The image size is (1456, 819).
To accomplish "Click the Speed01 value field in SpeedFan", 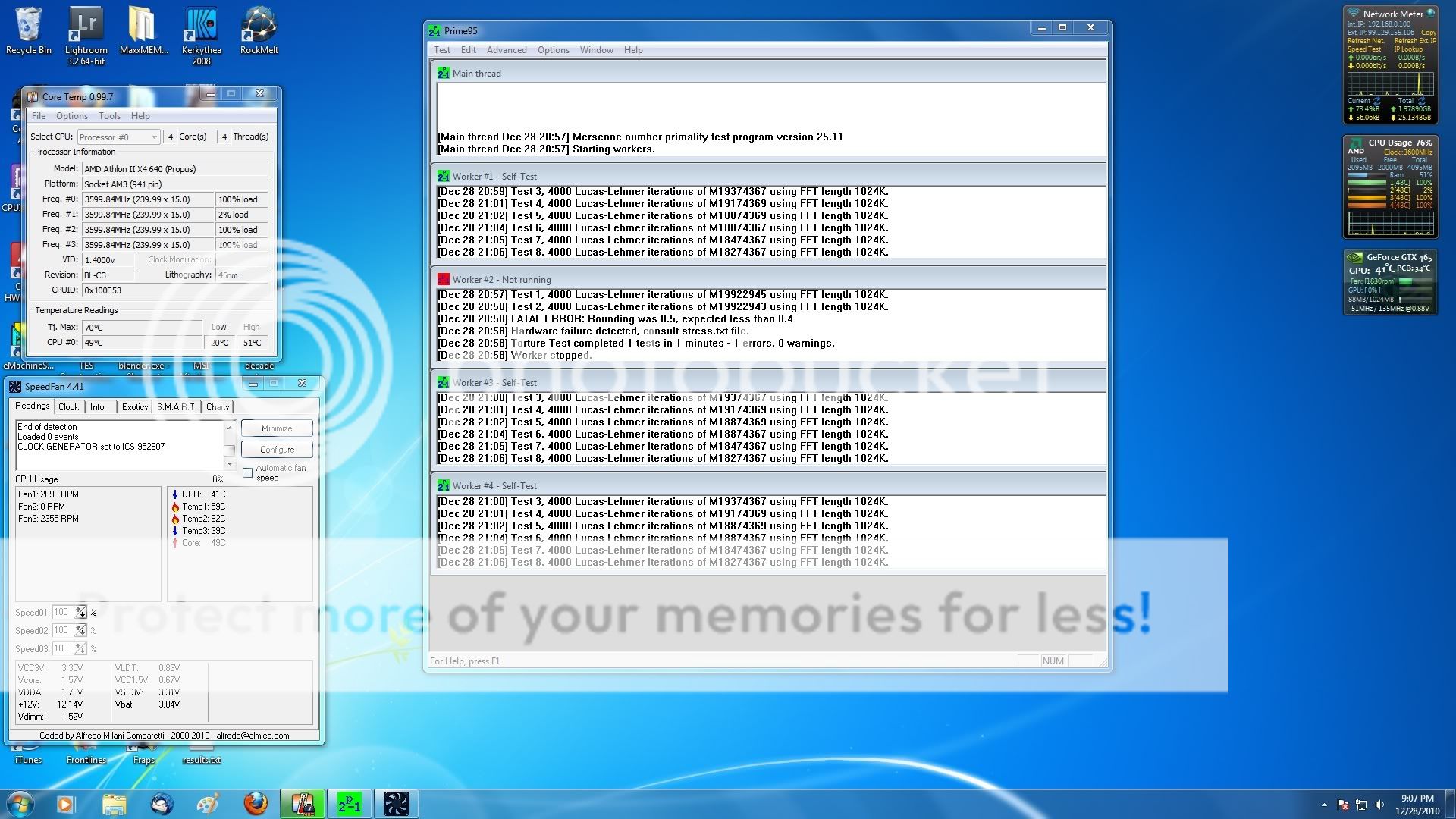I will (62, 612).
